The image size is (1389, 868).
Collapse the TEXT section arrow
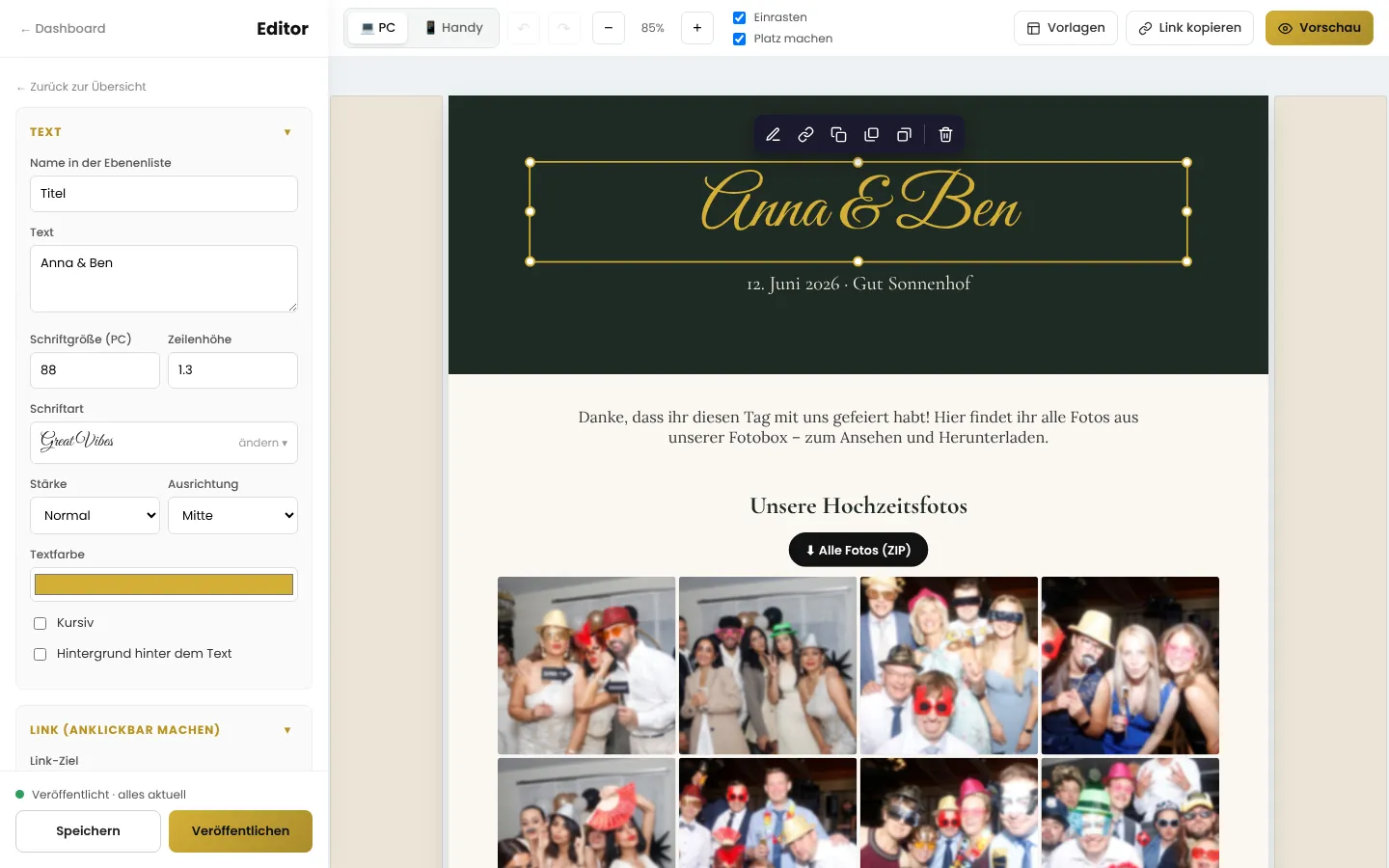pos(287,132)
